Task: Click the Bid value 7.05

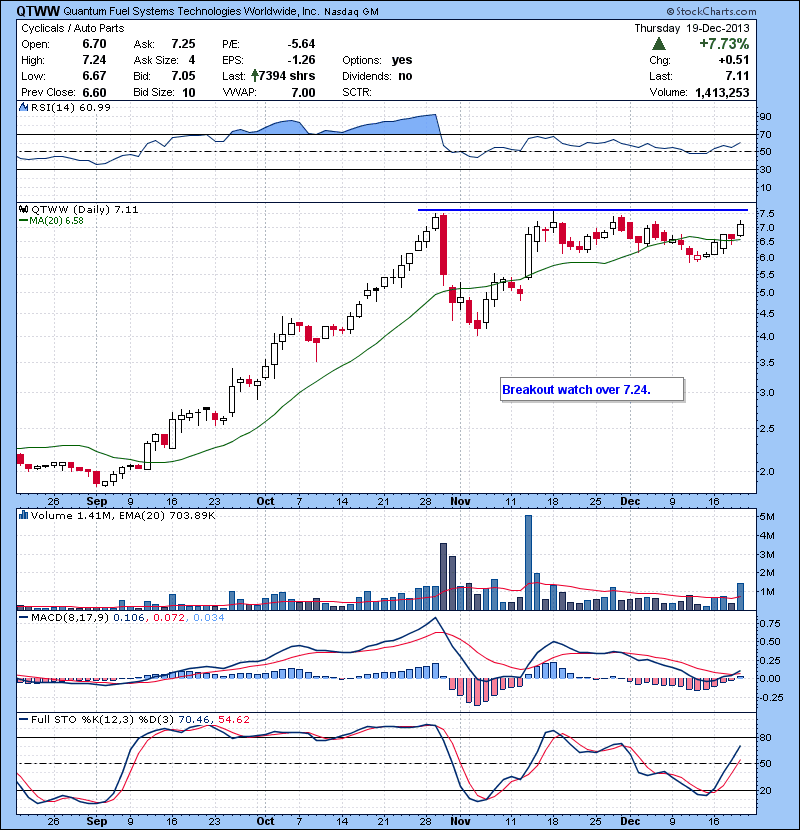Action: pos(183,76)
